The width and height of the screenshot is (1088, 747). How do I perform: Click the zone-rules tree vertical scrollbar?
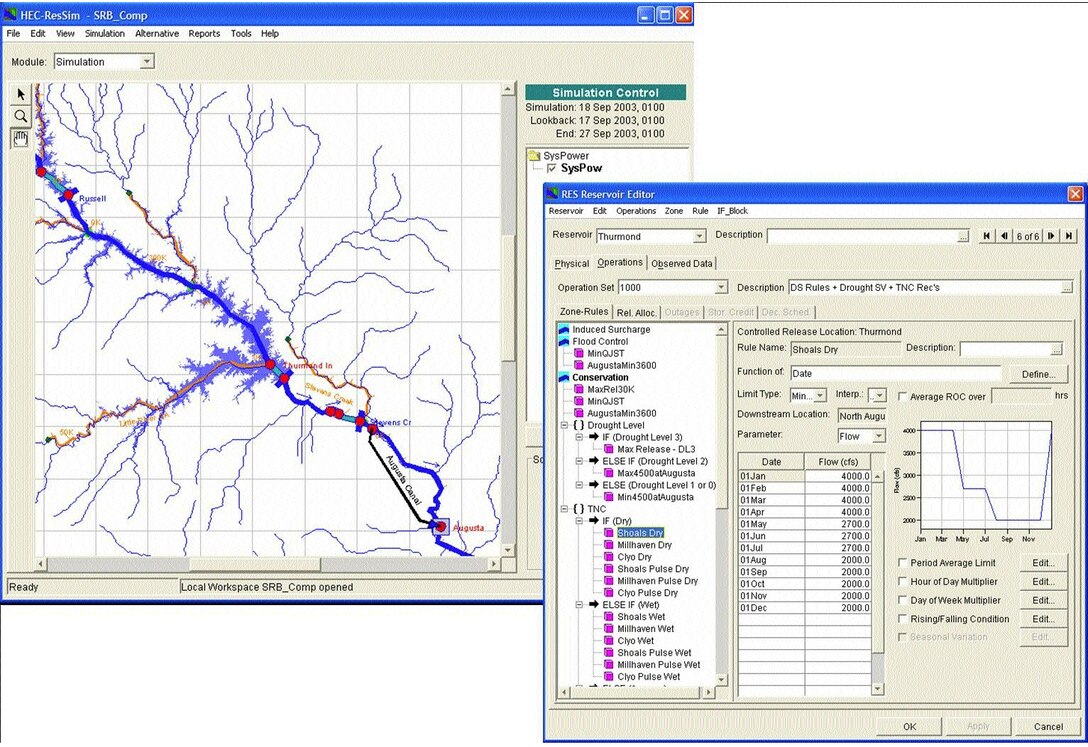click(x=721, y=505)
